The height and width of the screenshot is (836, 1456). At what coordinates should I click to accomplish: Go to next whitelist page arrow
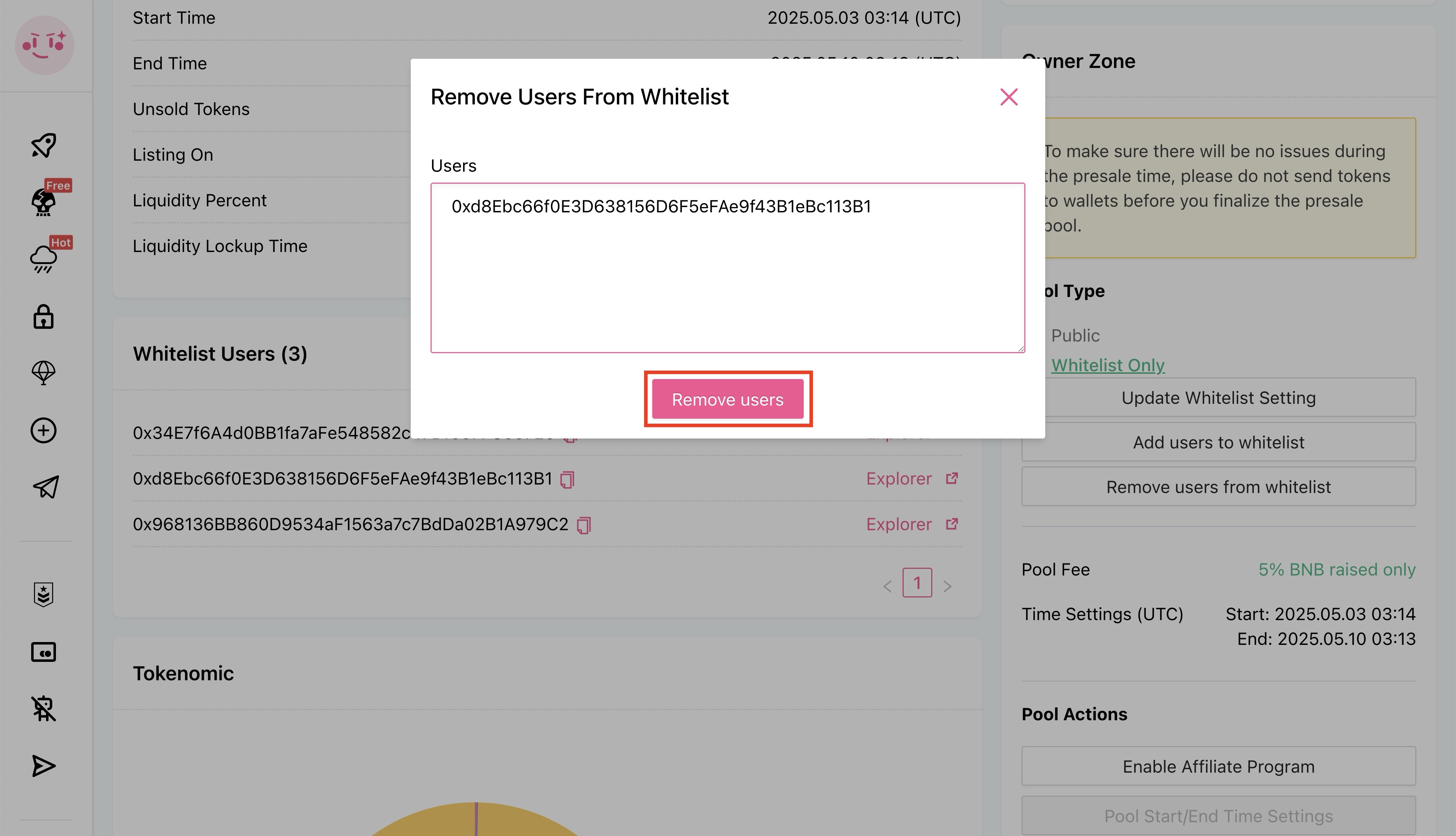point(948,586)
